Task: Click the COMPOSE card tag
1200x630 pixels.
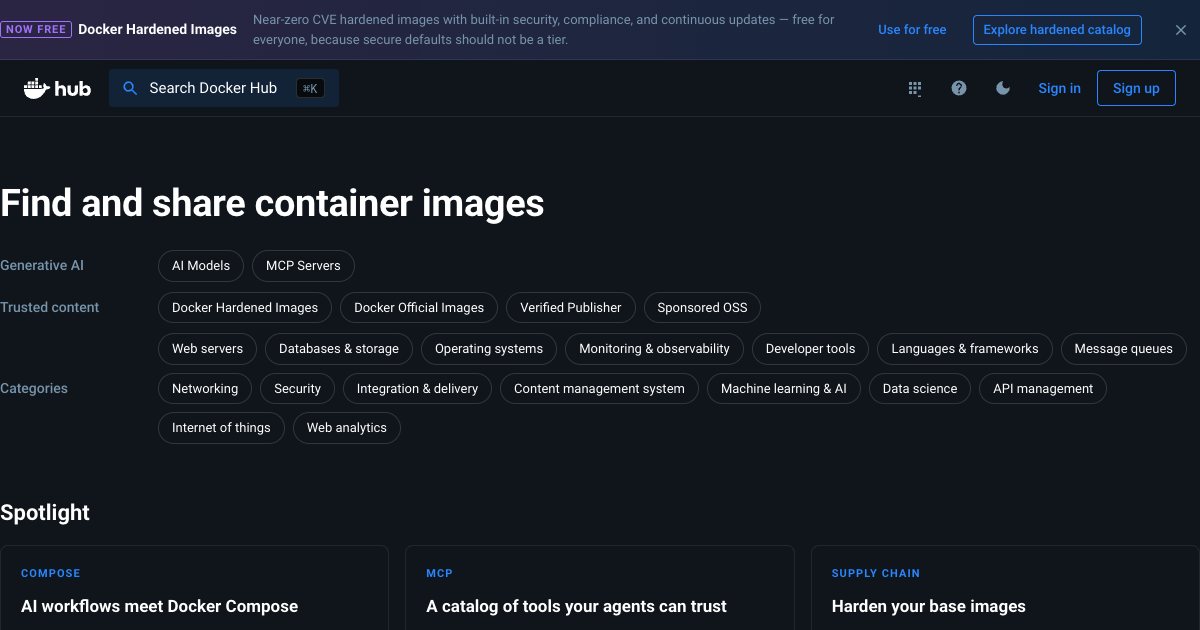Action: (x=51, y=574)
